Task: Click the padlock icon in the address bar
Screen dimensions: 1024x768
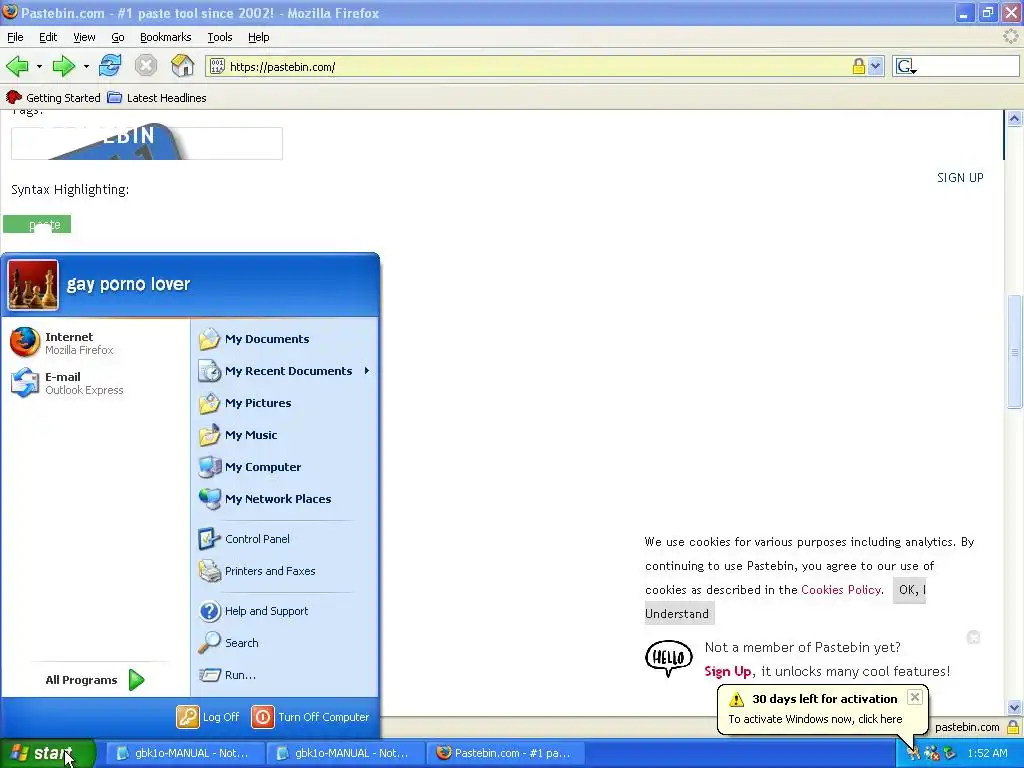Action: [859, 66]
